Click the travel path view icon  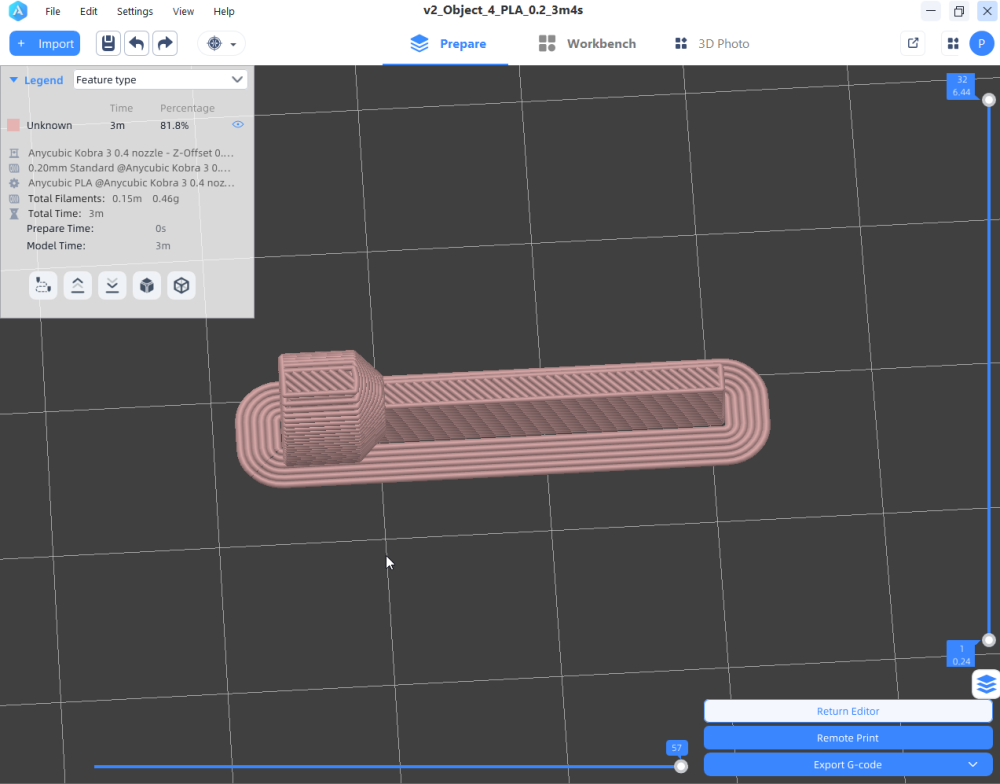click(43, 285)
